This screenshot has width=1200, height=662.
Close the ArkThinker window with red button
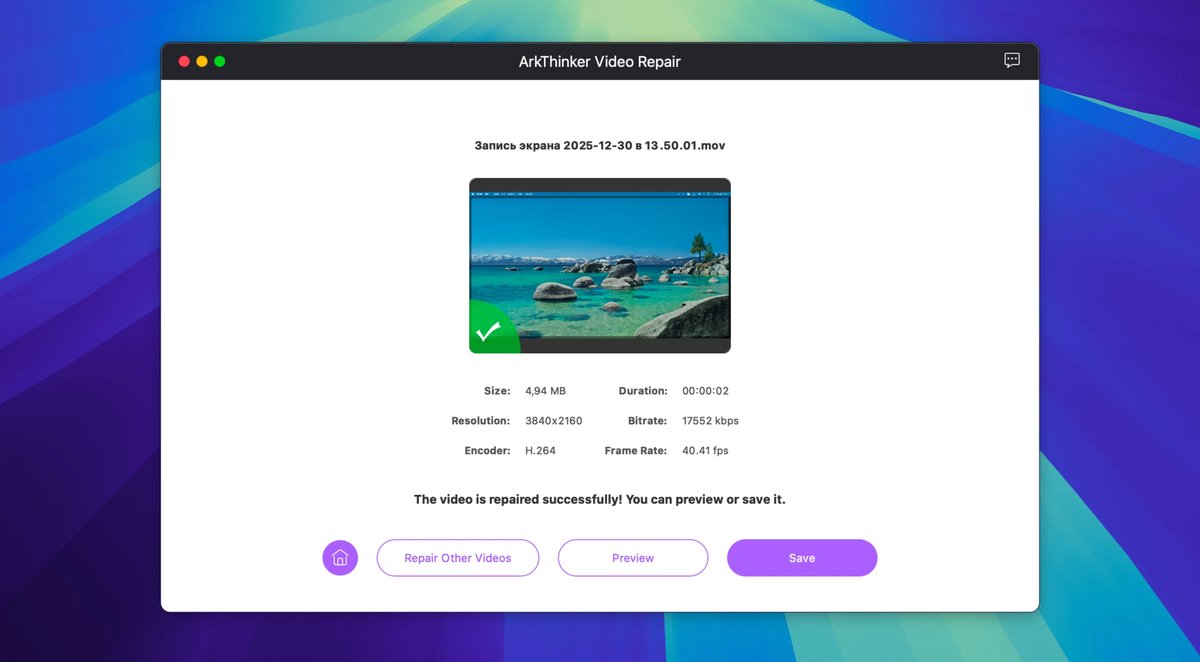[x=184, y=61]
